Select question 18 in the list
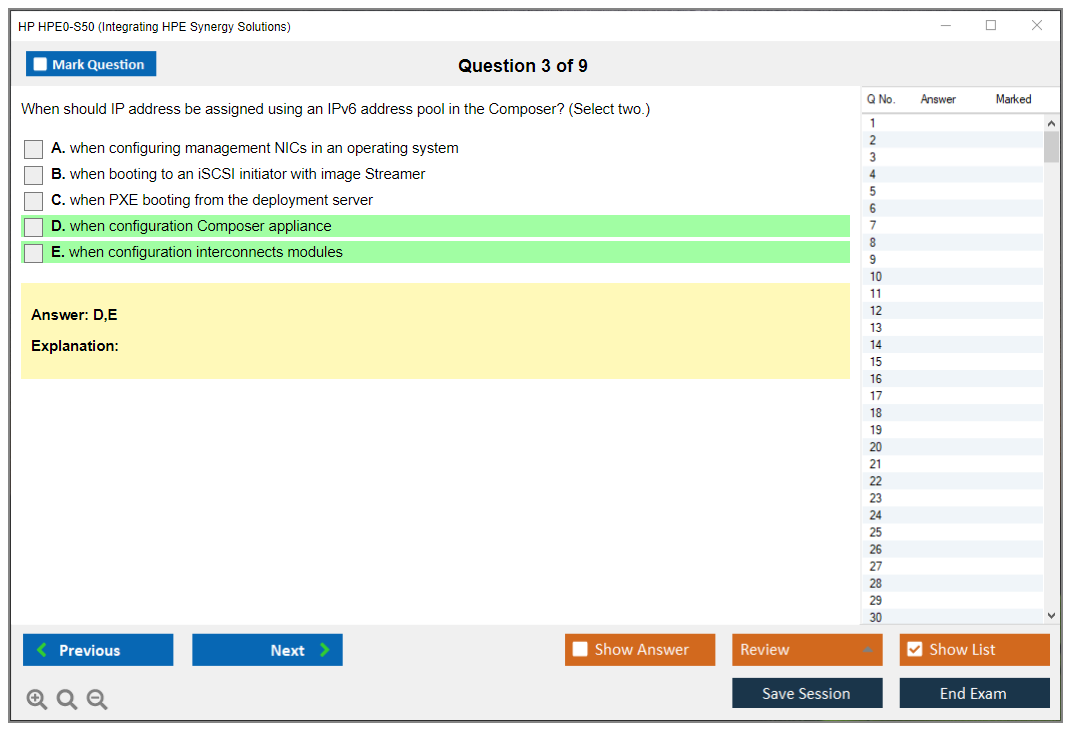Screen dimensions: 1075x735 point(876,413)
